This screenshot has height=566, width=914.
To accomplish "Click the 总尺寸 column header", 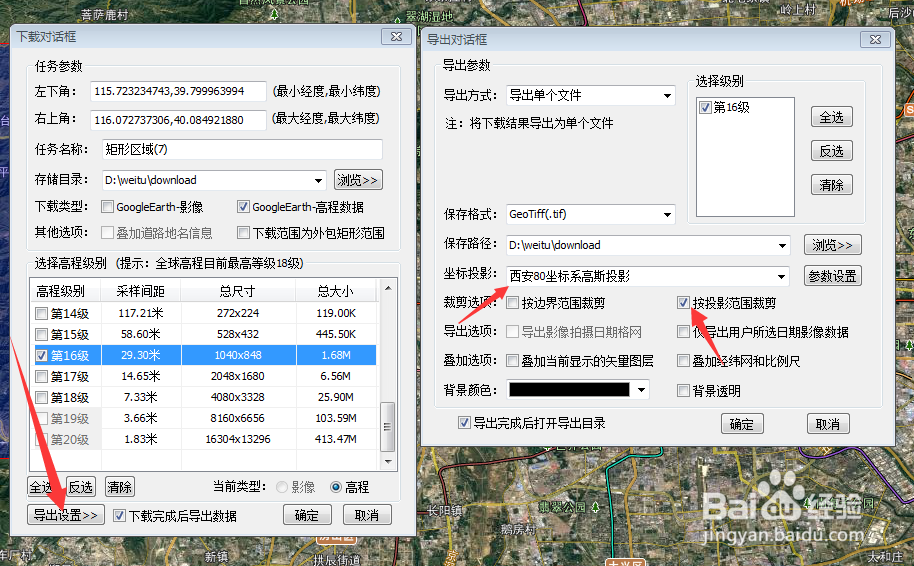I will pyautogui.click(x=238, y=291).
